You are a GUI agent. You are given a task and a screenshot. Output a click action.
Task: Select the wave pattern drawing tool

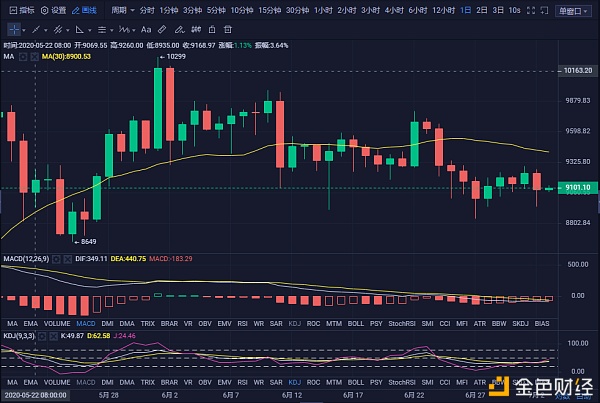click(124, 29)
